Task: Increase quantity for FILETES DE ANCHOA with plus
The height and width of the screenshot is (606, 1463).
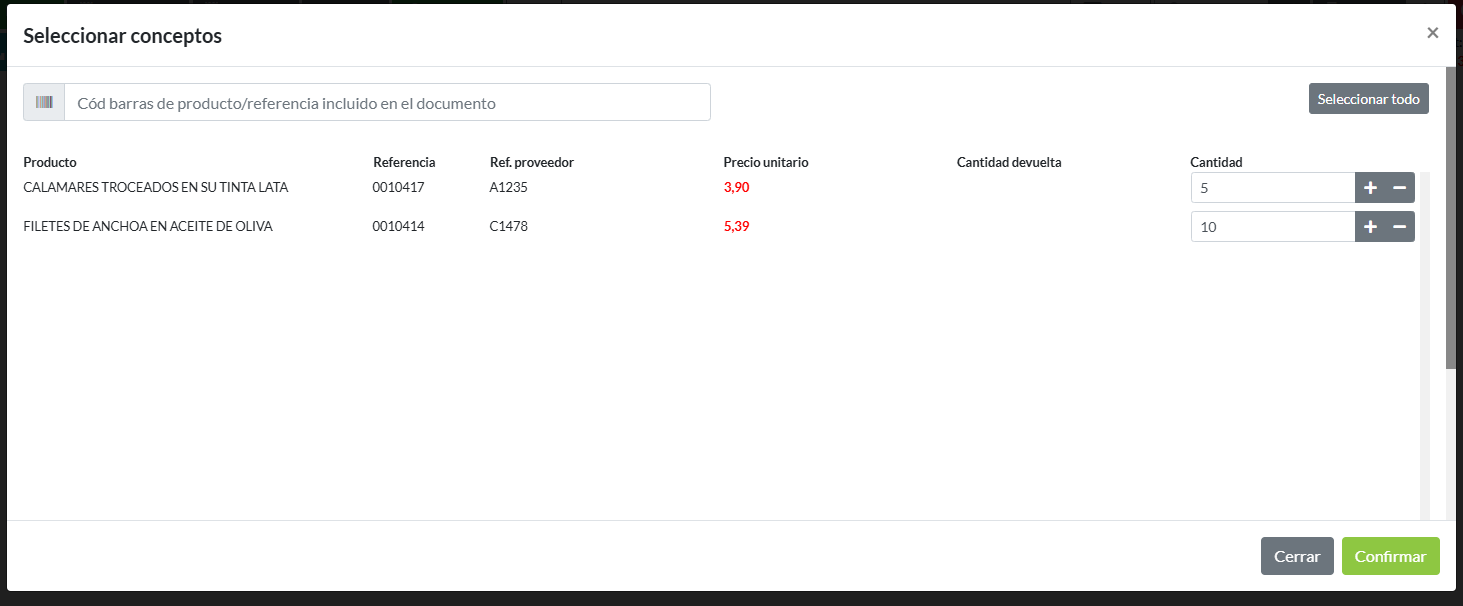Action: (1370, 227)
